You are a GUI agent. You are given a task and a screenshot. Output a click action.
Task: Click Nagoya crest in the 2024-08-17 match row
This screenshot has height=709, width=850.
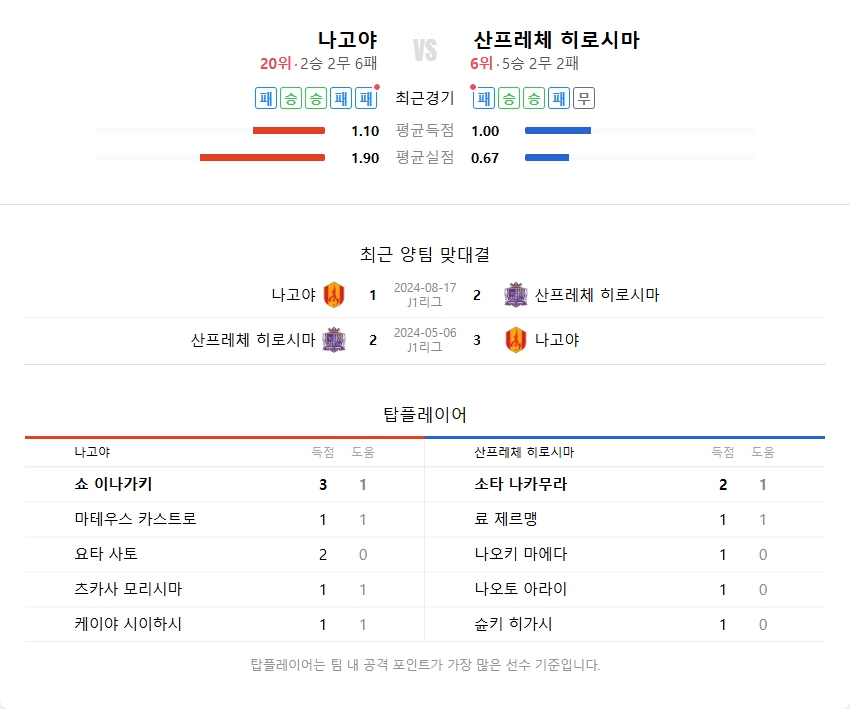[334, 295]
